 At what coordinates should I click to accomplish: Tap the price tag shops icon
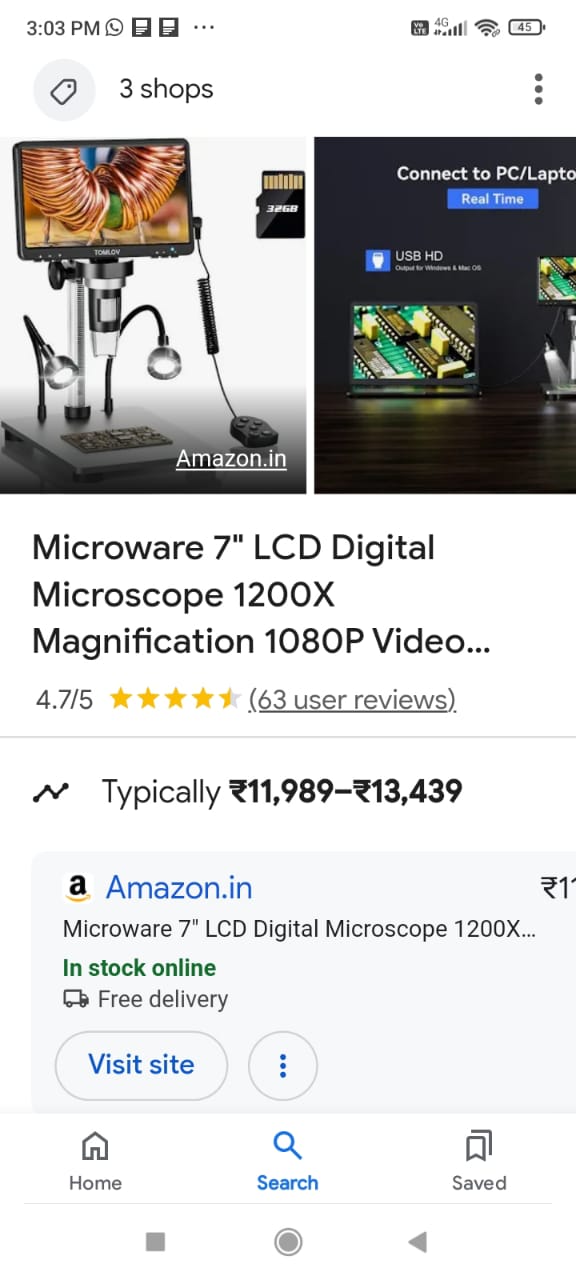point(64,90)
